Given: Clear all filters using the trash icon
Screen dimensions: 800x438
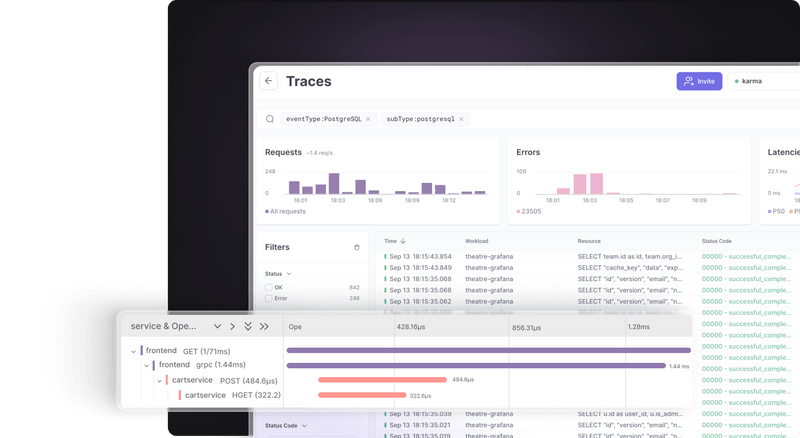Looking at the screenshot, I should click(x=357, y=247).
